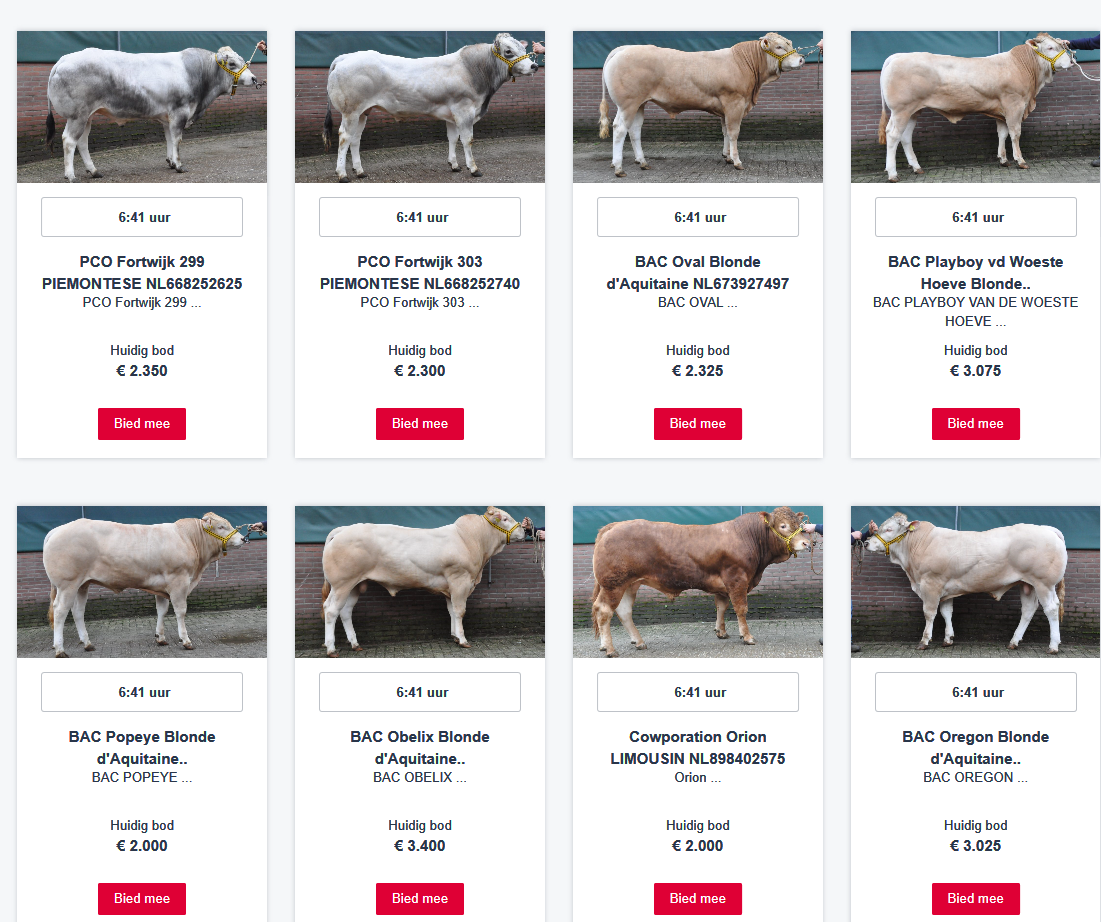Viewport: 1101px width, 922px height.
Task: Click Bied mee for PCO Fortwijk 299
Action: [142, 424]
